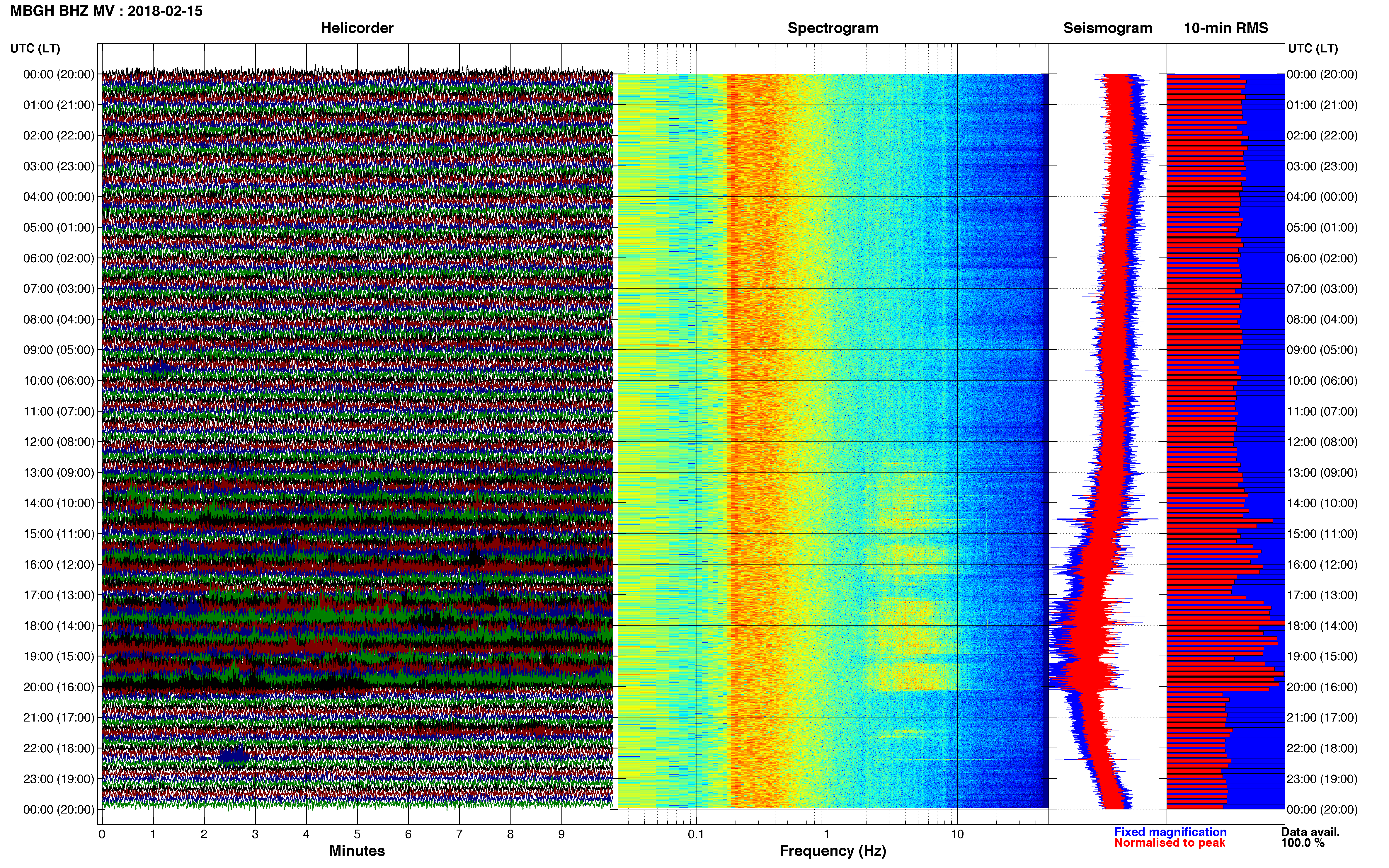Viewport: 1389px width, 868px height.
Task: Click the left '08:00 (04:00)' time label
Action: coord(59,319)
